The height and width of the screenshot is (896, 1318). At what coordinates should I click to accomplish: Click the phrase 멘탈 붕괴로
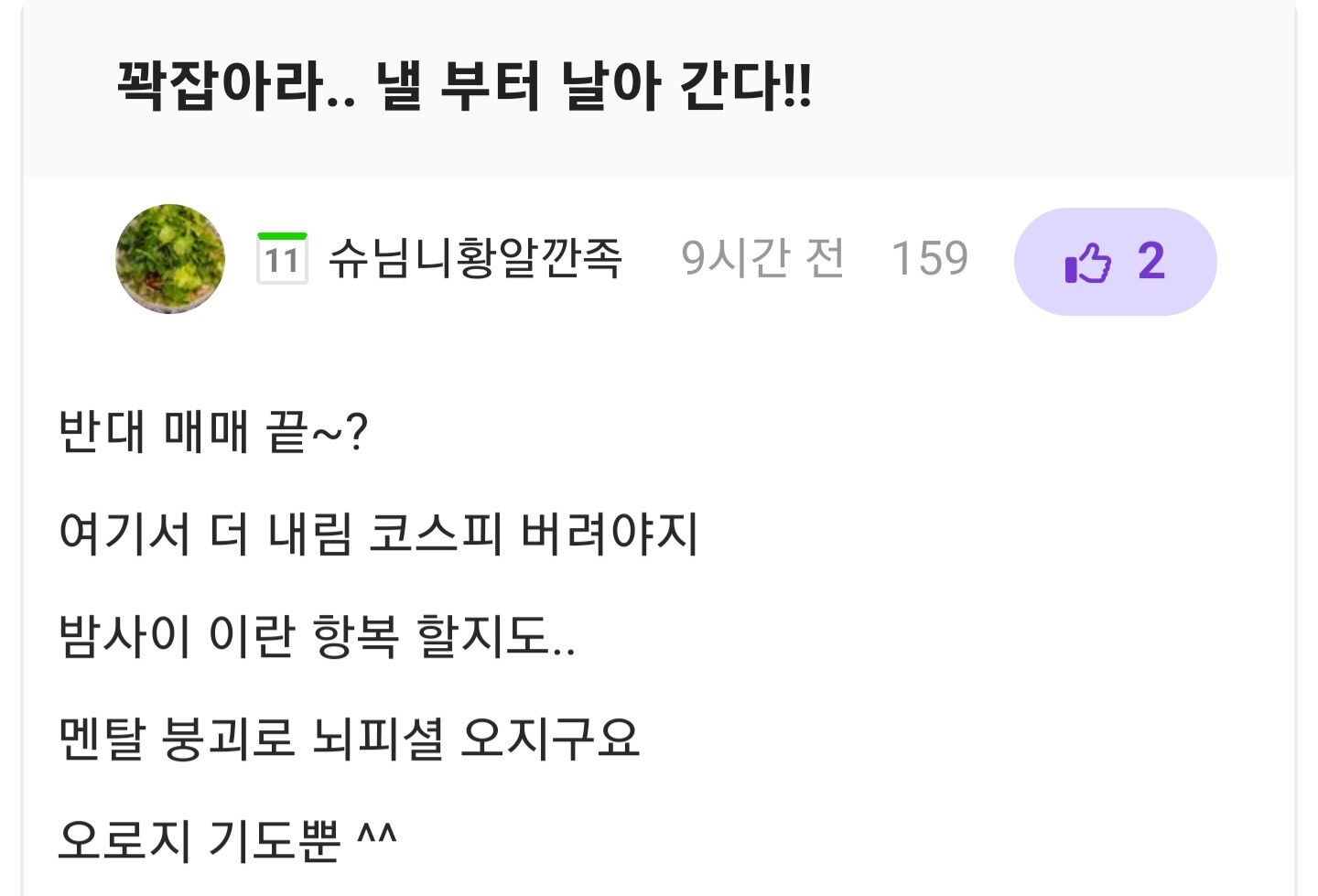coord(177,739)
